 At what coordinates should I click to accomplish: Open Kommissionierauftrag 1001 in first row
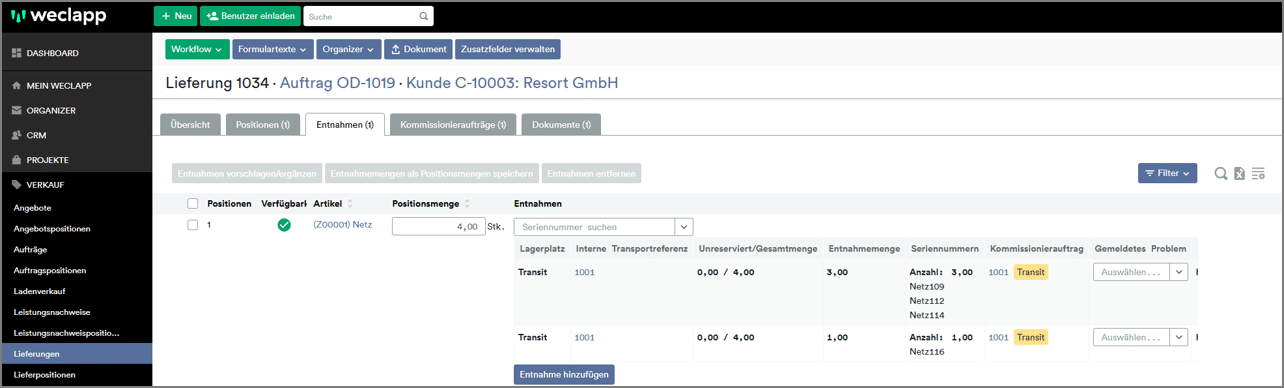(x=998, y=272)
